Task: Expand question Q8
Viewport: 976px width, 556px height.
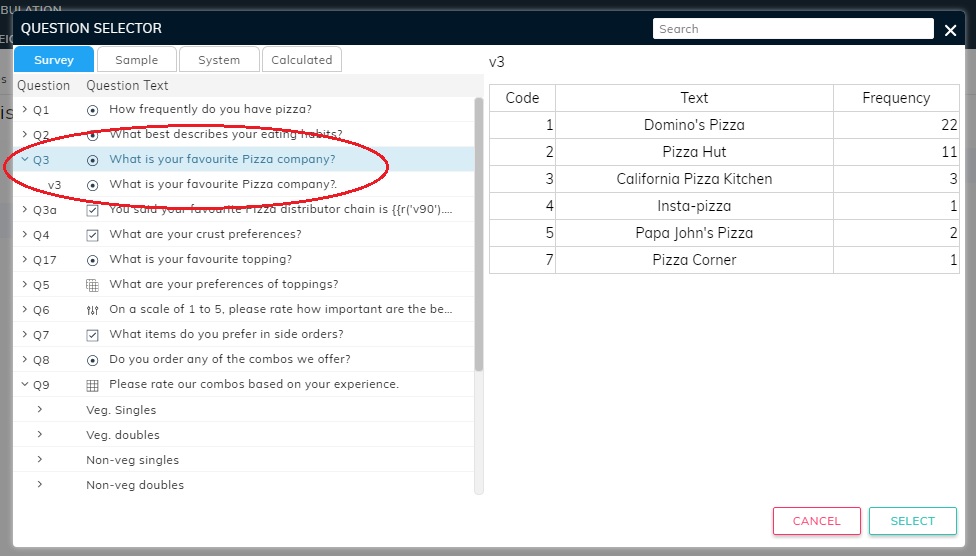Action: coord(25,359)
